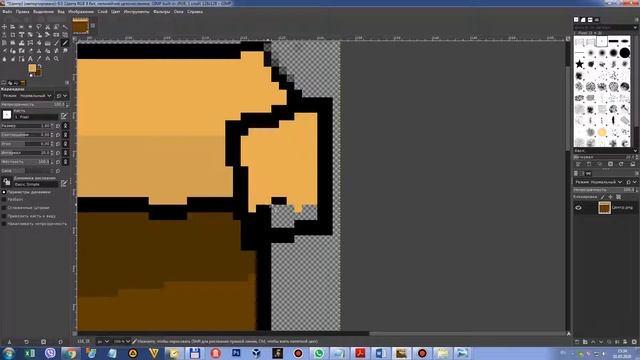The width and height of the screenshot is (640, 360).
Task: Open the Basic brush tags dropdown arrow
Action: pyautogui.click(x=635, y=151)
